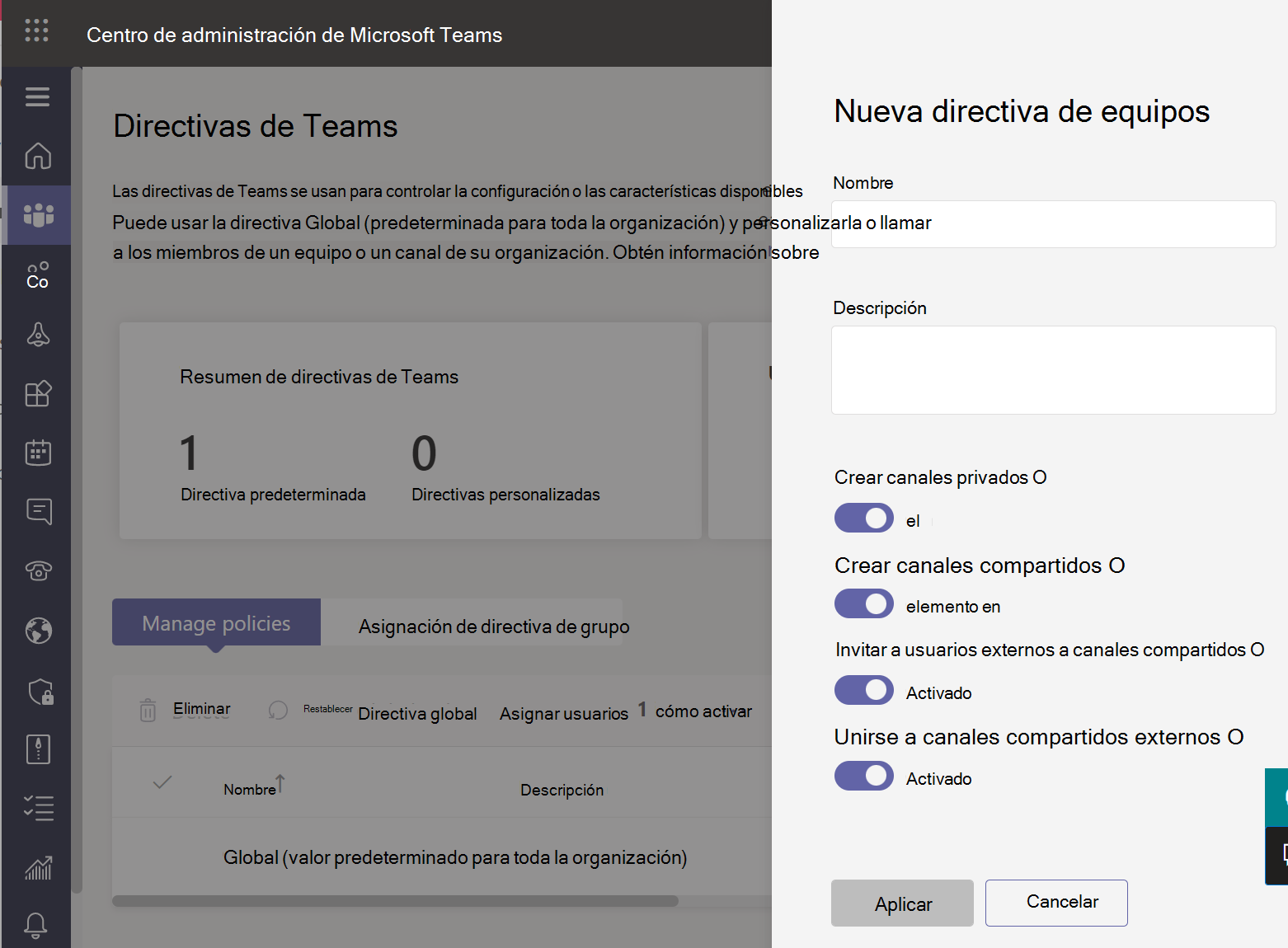
Task: Go to the Home dashboard icon
Action: pos(38,156)
